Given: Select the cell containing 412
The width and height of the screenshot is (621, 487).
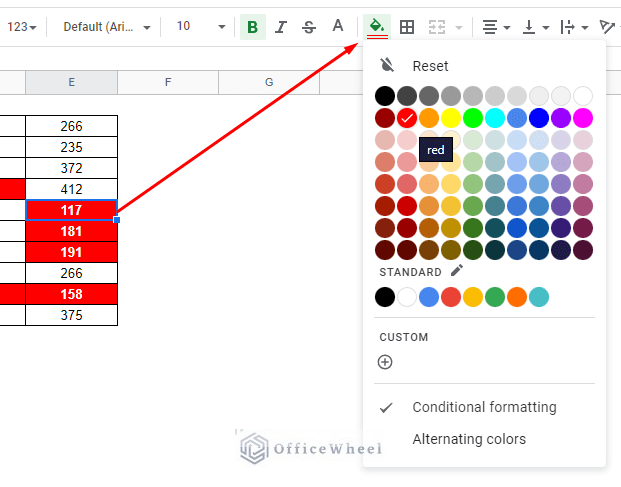Looking at the screenshot, I should coord(71,189).
